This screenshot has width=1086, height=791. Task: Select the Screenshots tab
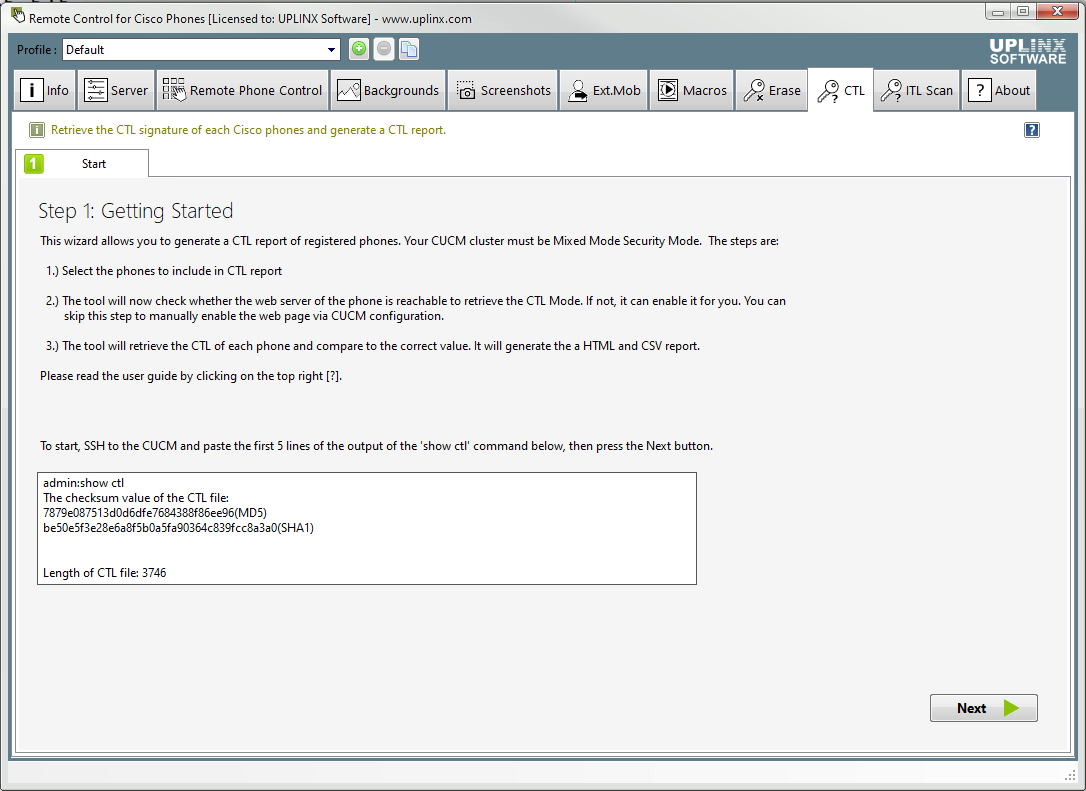504,90
